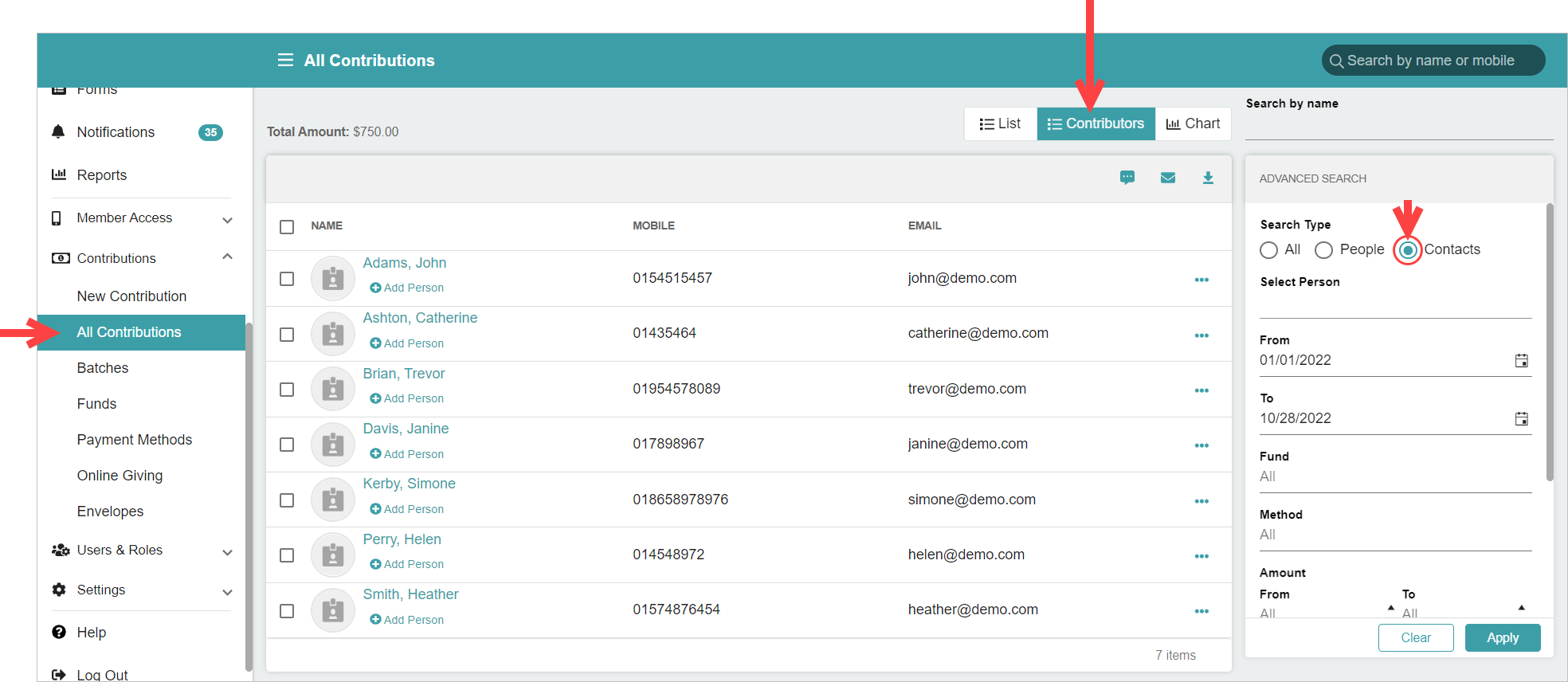Collapse the Contributions sidebar section

(227, 257)
